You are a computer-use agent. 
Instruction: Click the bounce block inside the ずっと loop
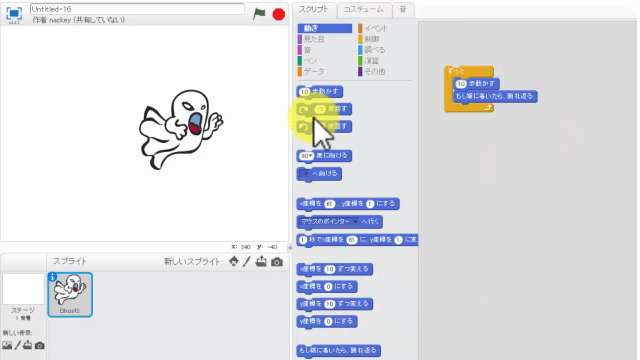495,96
